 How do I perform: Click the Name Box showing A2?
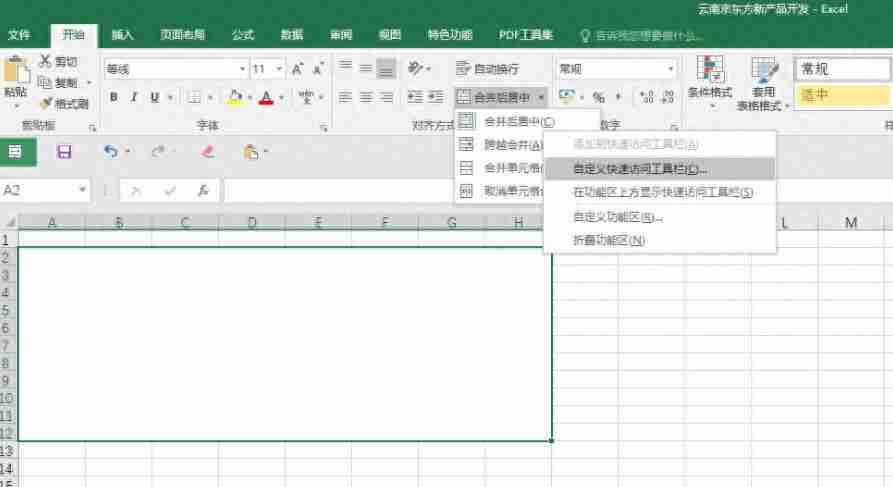click(38, 190)
